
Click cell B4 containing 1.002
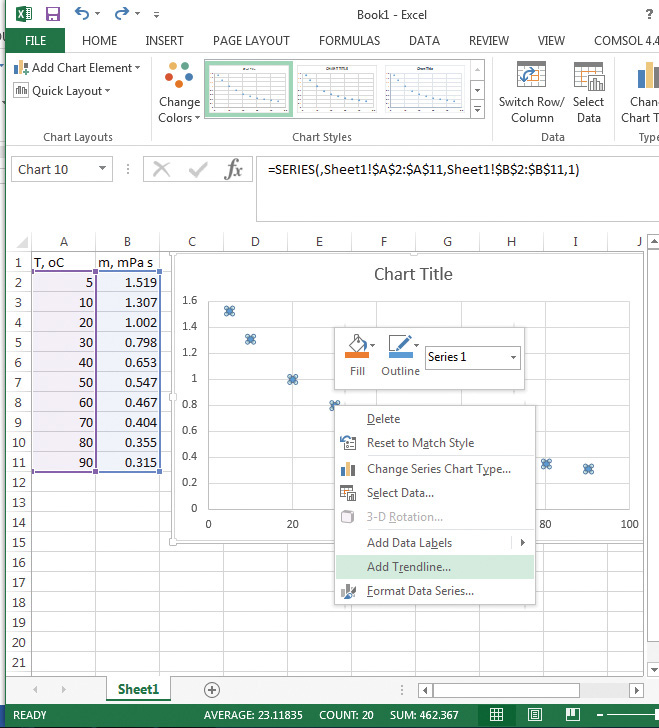pyautogui.click(x=128, y=321)
